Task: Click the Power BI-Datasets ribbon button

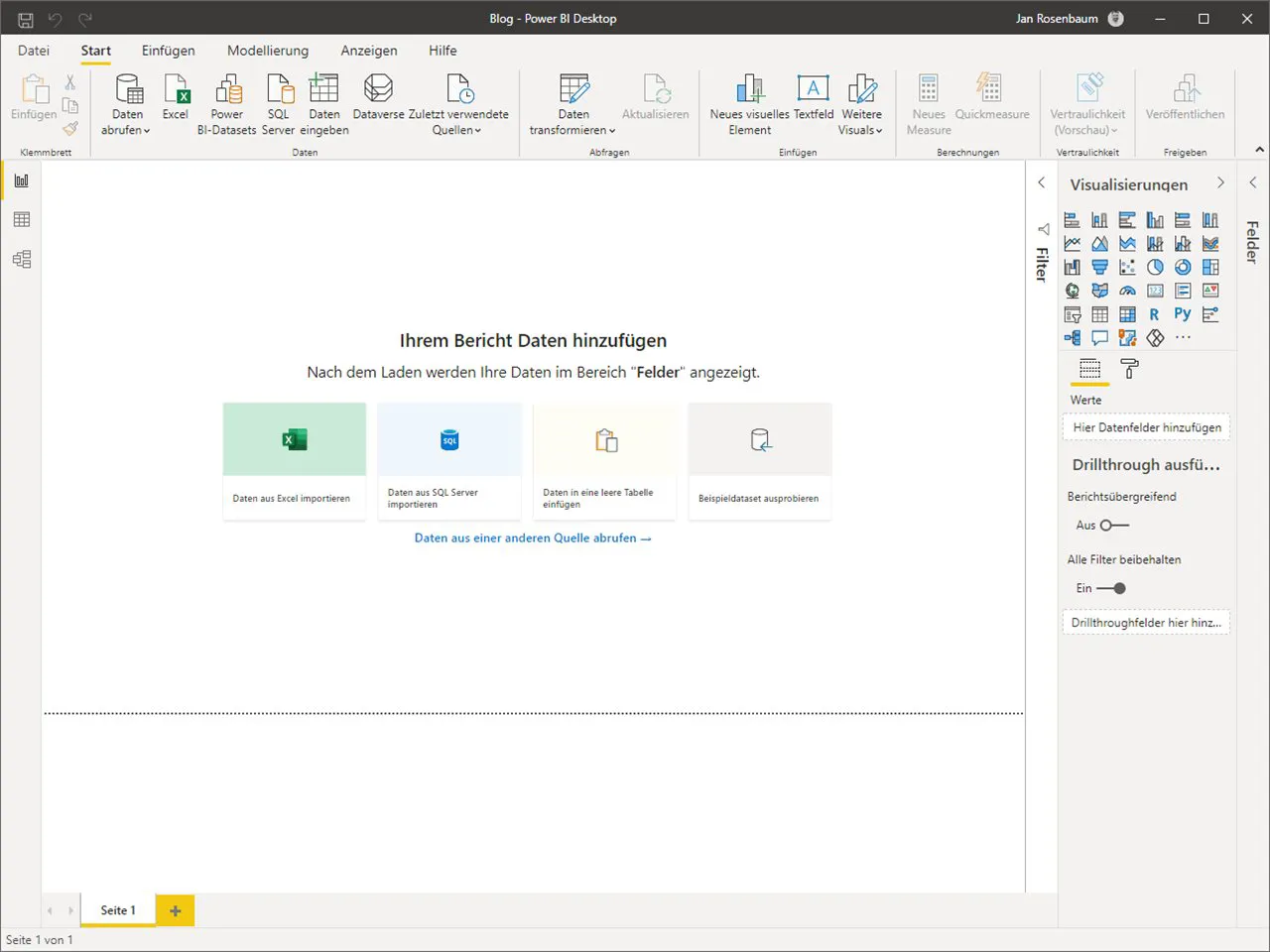Action: [x=227, y=104]
